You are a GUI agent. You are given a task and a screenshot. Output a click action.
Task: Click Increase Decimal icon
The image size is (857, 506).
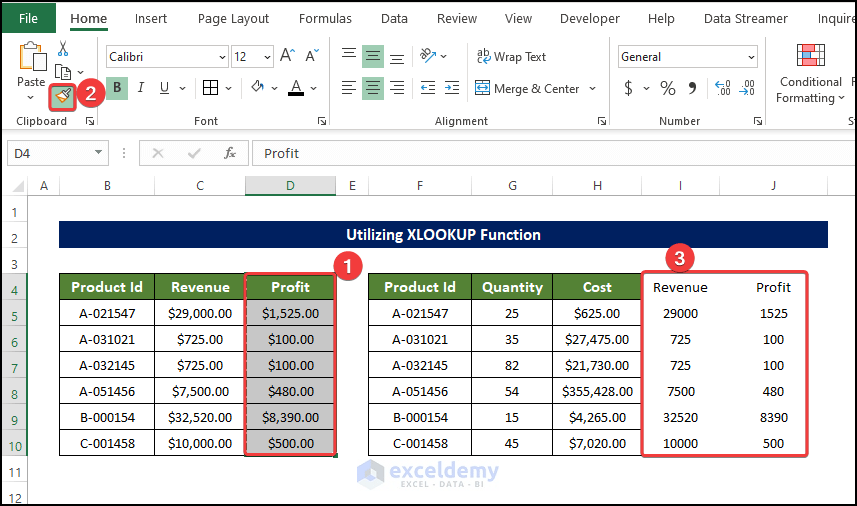(x=723, y=87)
